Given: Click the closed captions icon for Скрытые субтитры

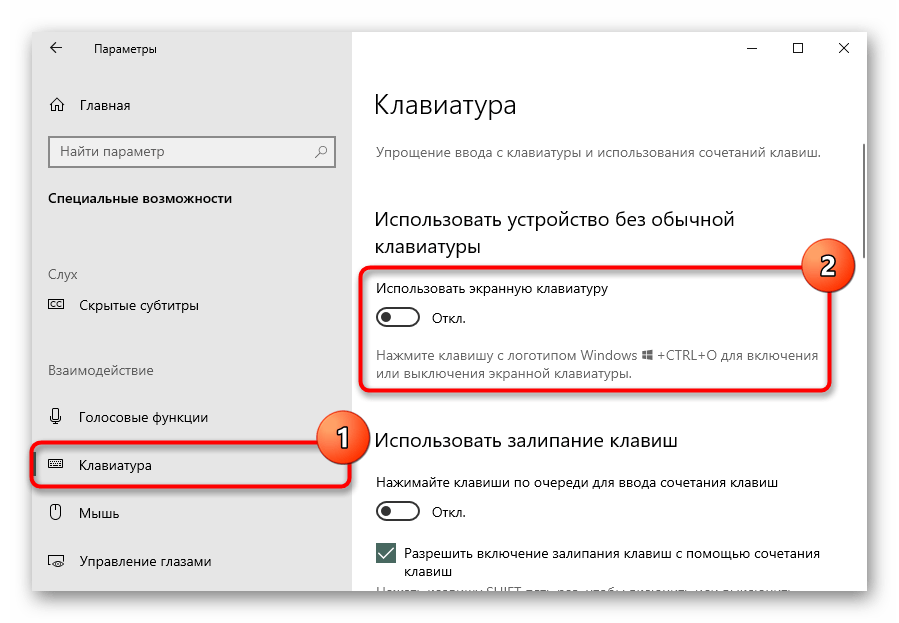Looking at the screenshot, I should tap(57, 305).
